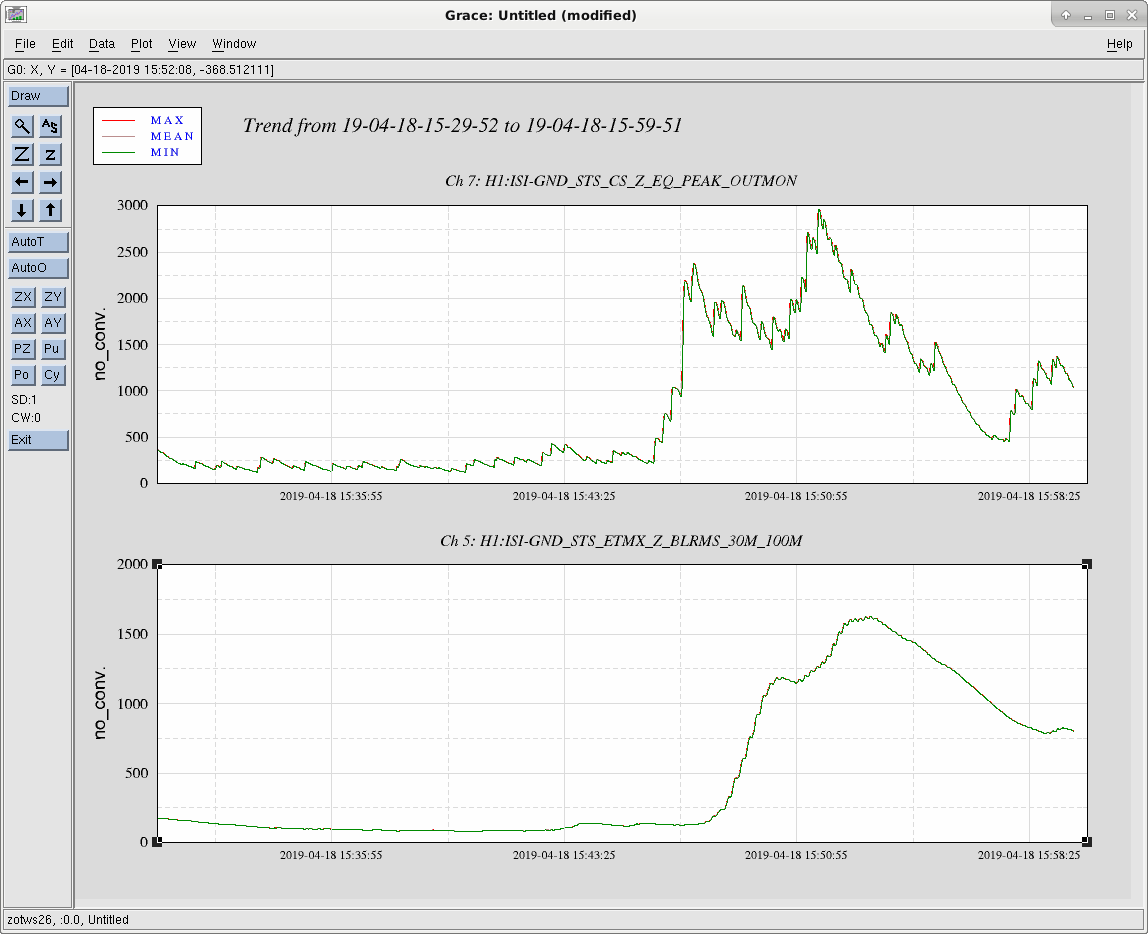
Task: Click the CW:0 indicator
Action: tap(26, 418)
